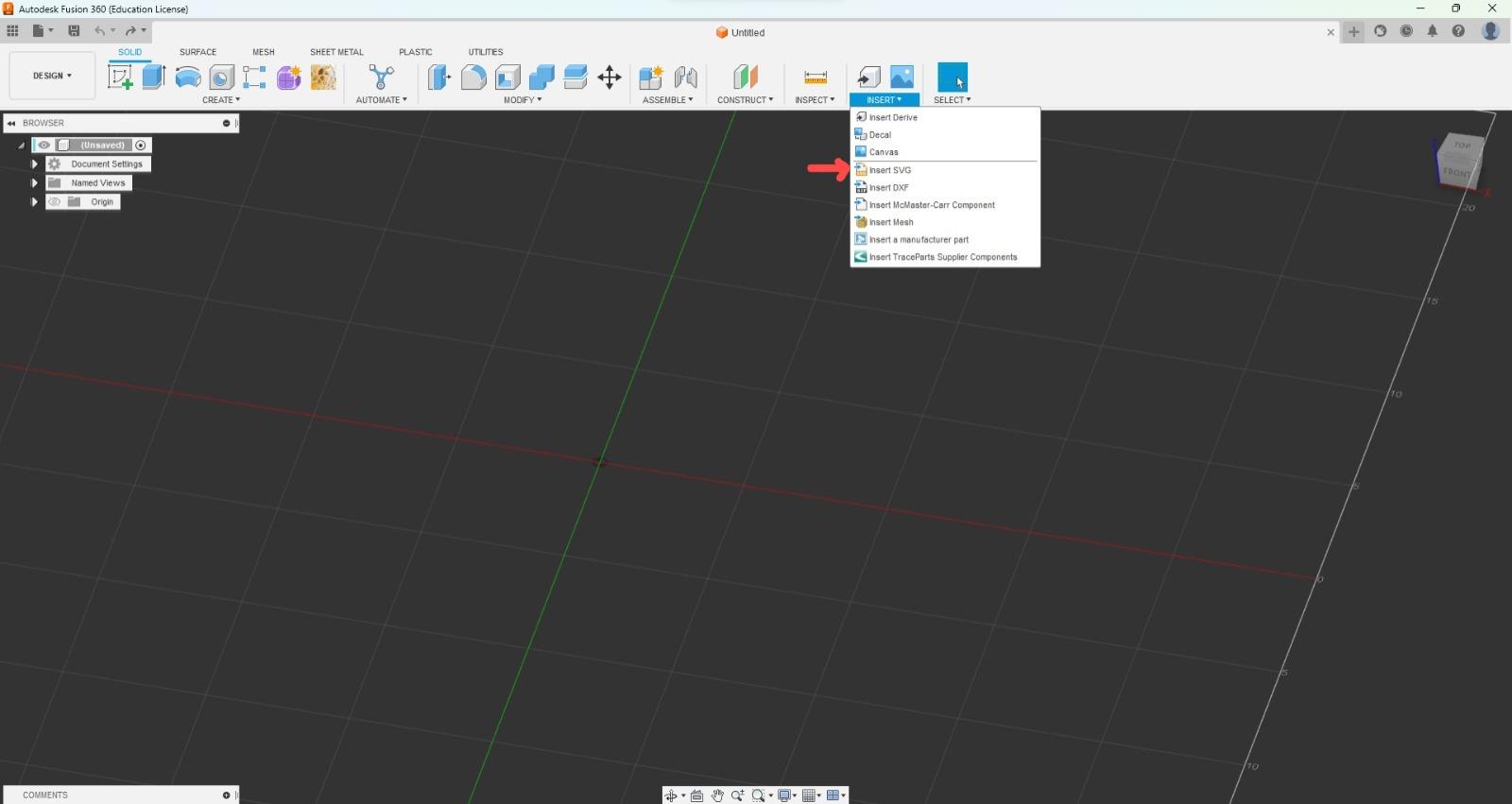
Task: Select the Create Sketch tool
Action: pos(120,77)
